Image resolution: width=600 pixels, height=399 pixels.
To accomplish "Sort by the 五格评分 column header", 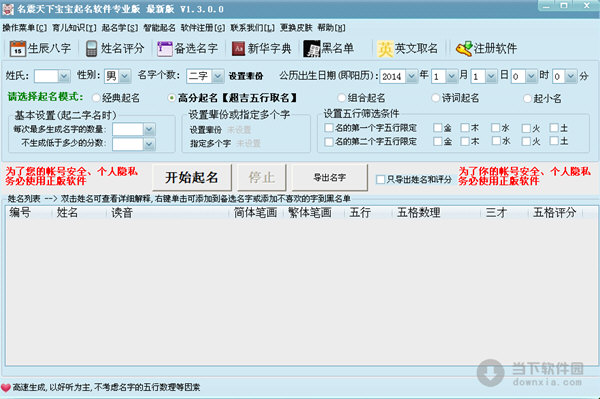I will point(555,213).
